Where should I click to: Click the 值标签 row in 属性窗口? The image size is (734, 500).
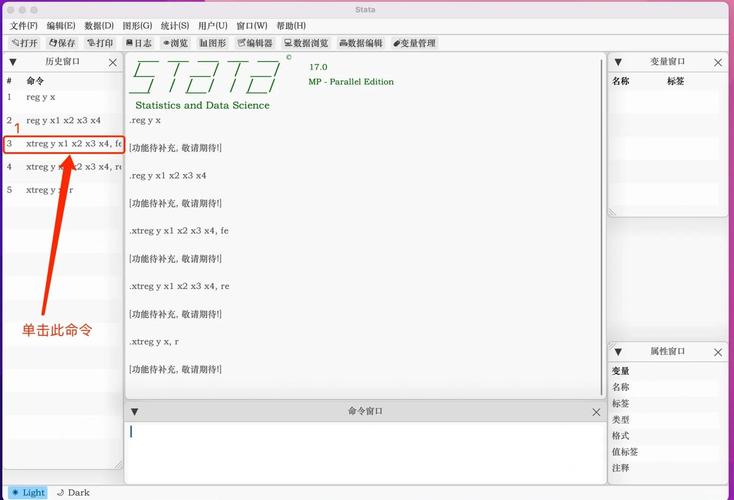(x=665, y=452)
